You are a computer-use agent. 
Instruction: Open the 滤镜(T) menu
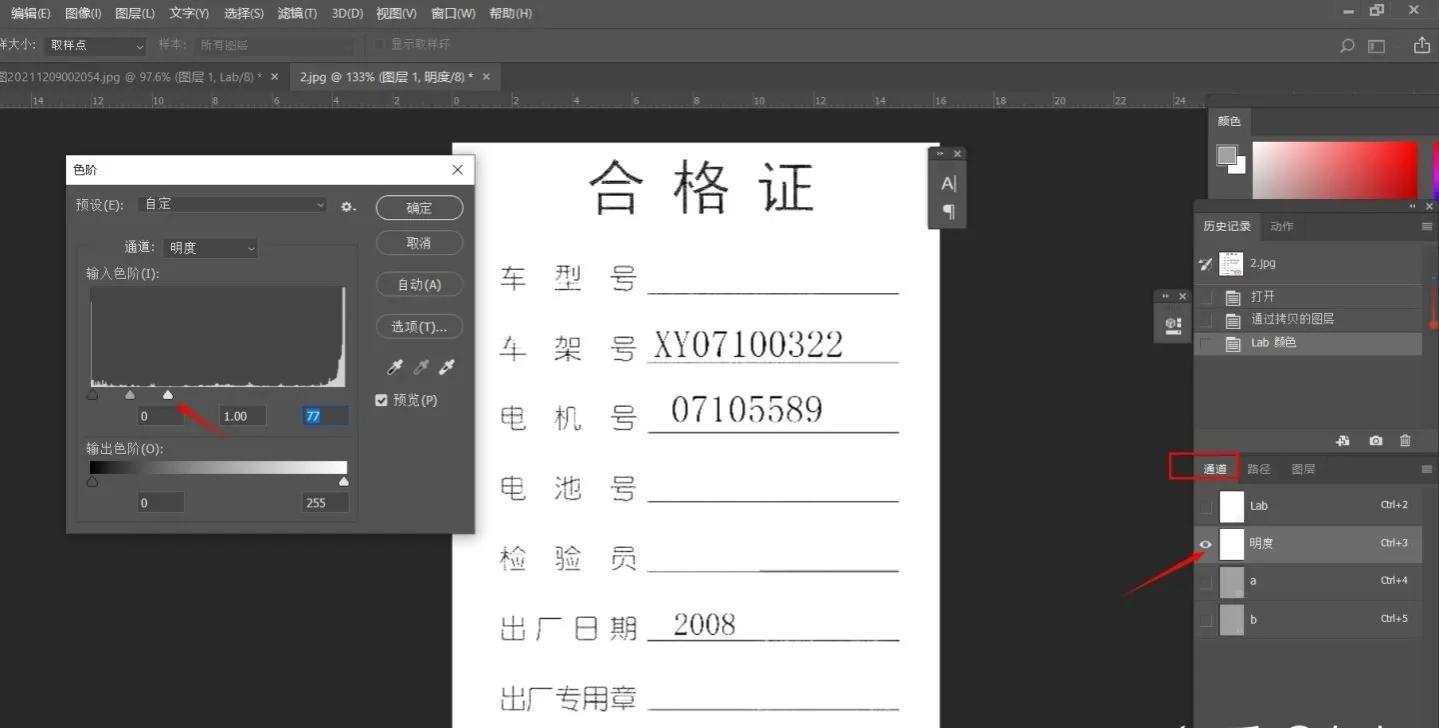point(297,13)
